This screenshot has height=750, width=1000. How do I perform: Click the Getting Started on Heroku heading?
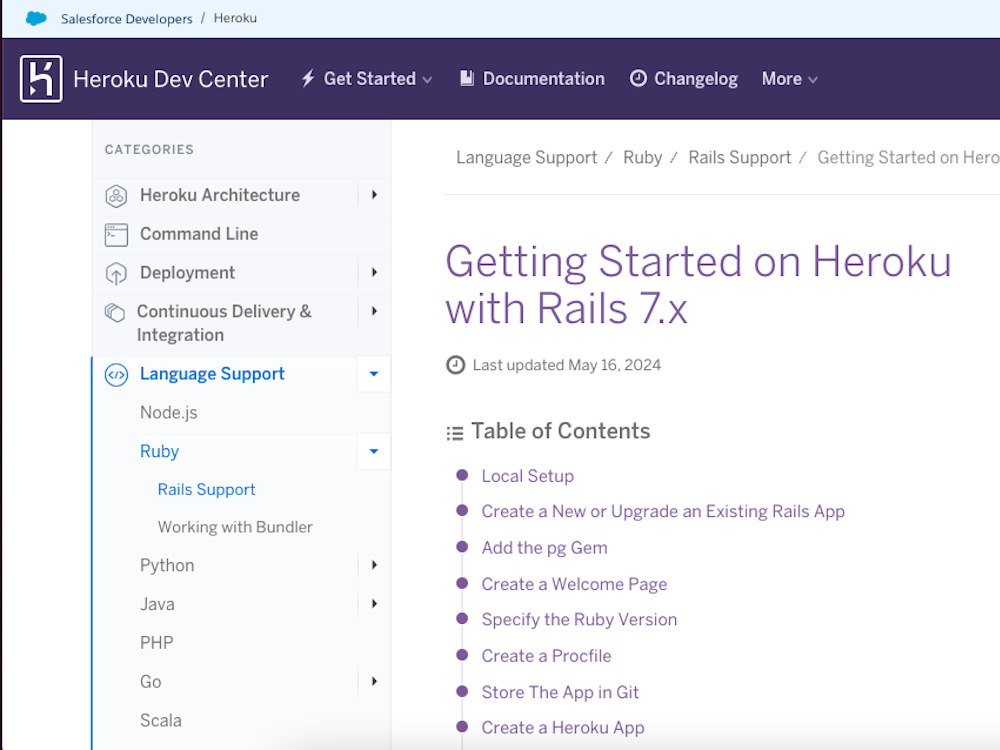tap(698, 285)
